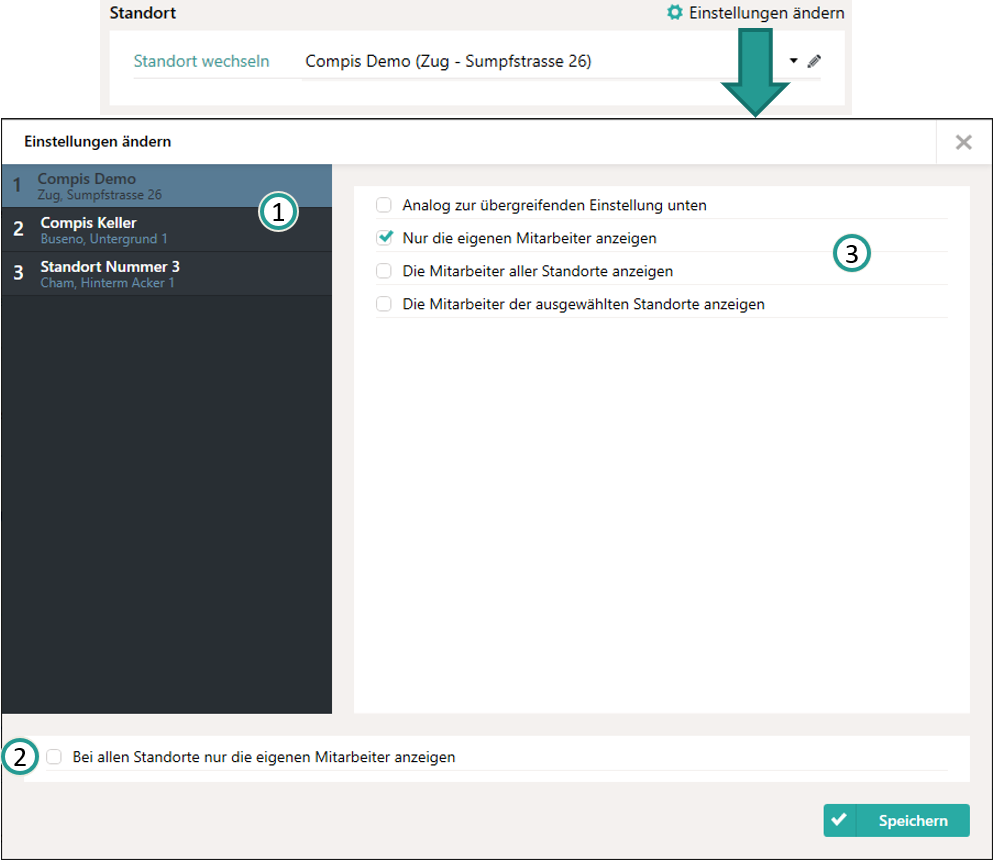Click the circled number 1 annotation badge
997x862 pixels.
(278, 212)
